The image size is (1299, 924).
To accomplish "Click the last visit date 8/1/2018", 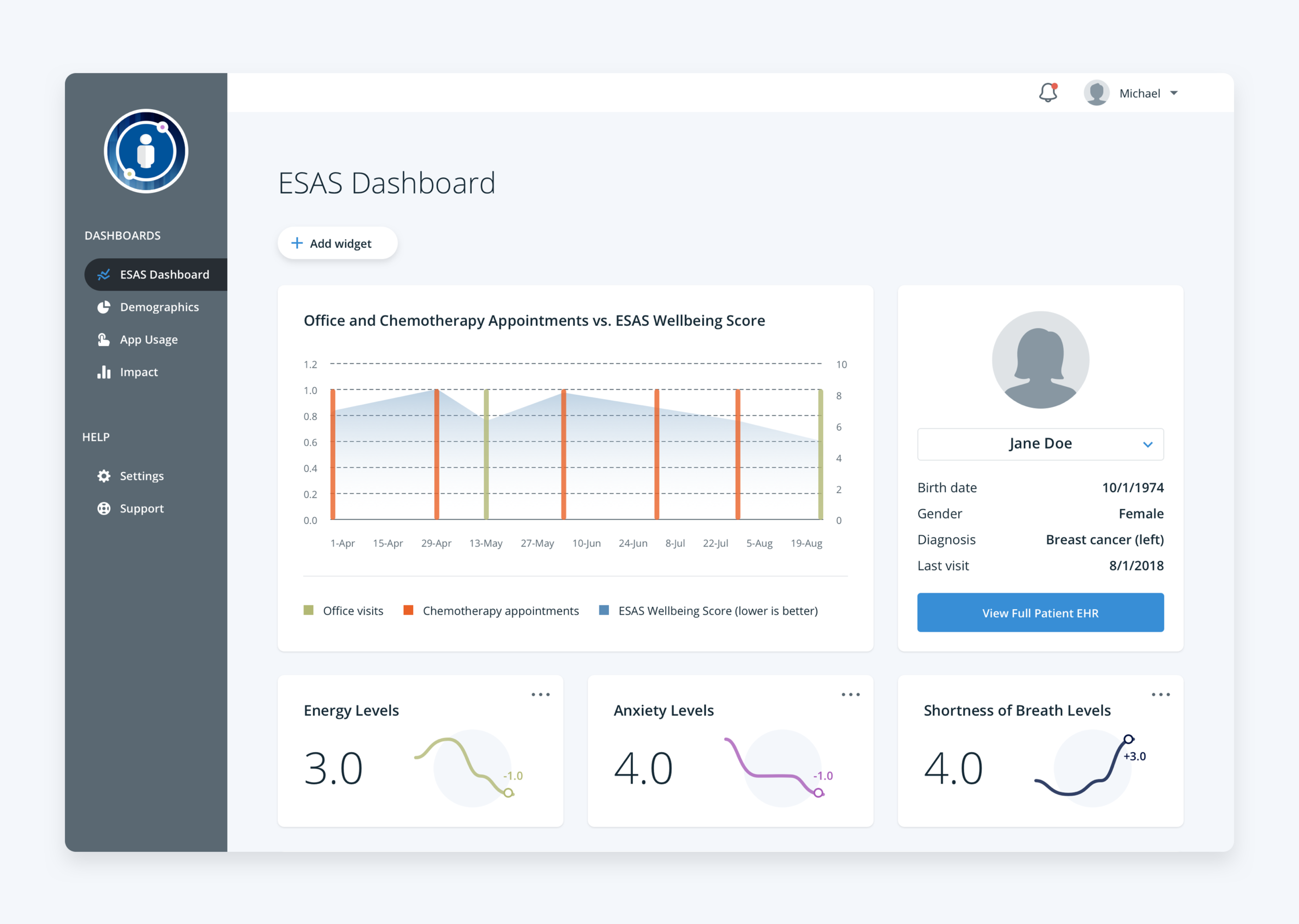I will [x=1136, y=565].
